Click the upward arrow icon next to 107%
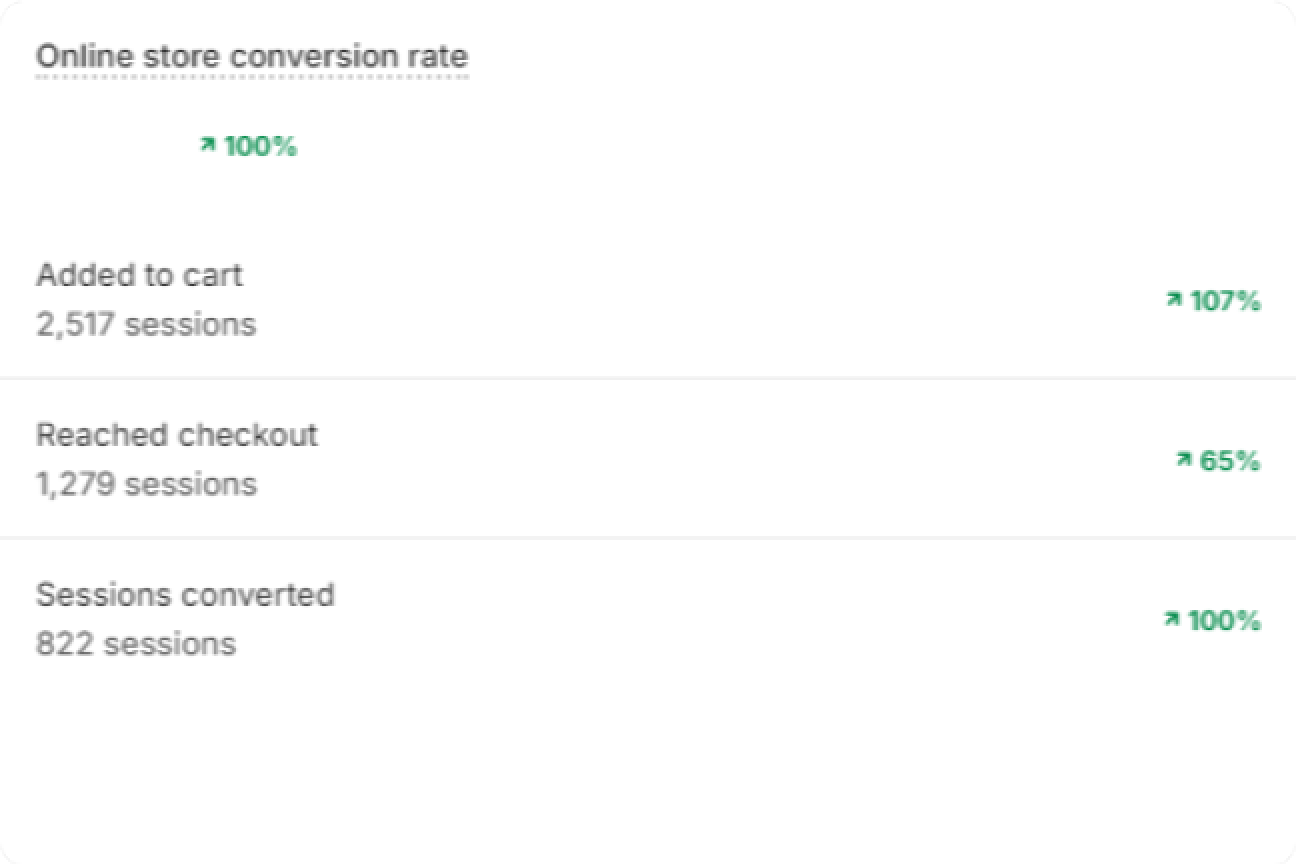 1173,300
